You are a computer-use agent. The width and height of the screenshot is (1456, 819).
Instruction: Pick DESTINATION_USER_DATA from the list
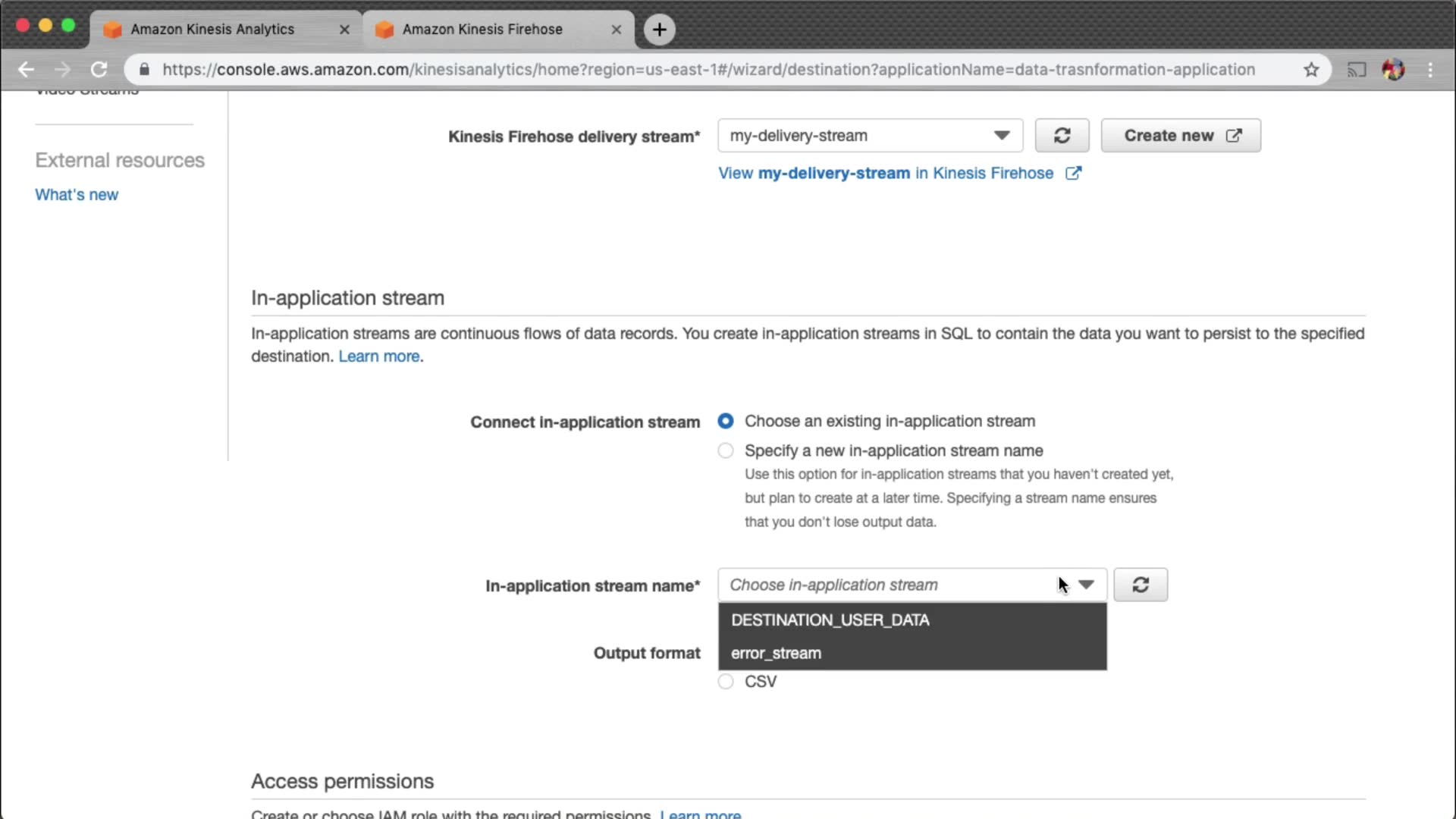coord(830,620)
